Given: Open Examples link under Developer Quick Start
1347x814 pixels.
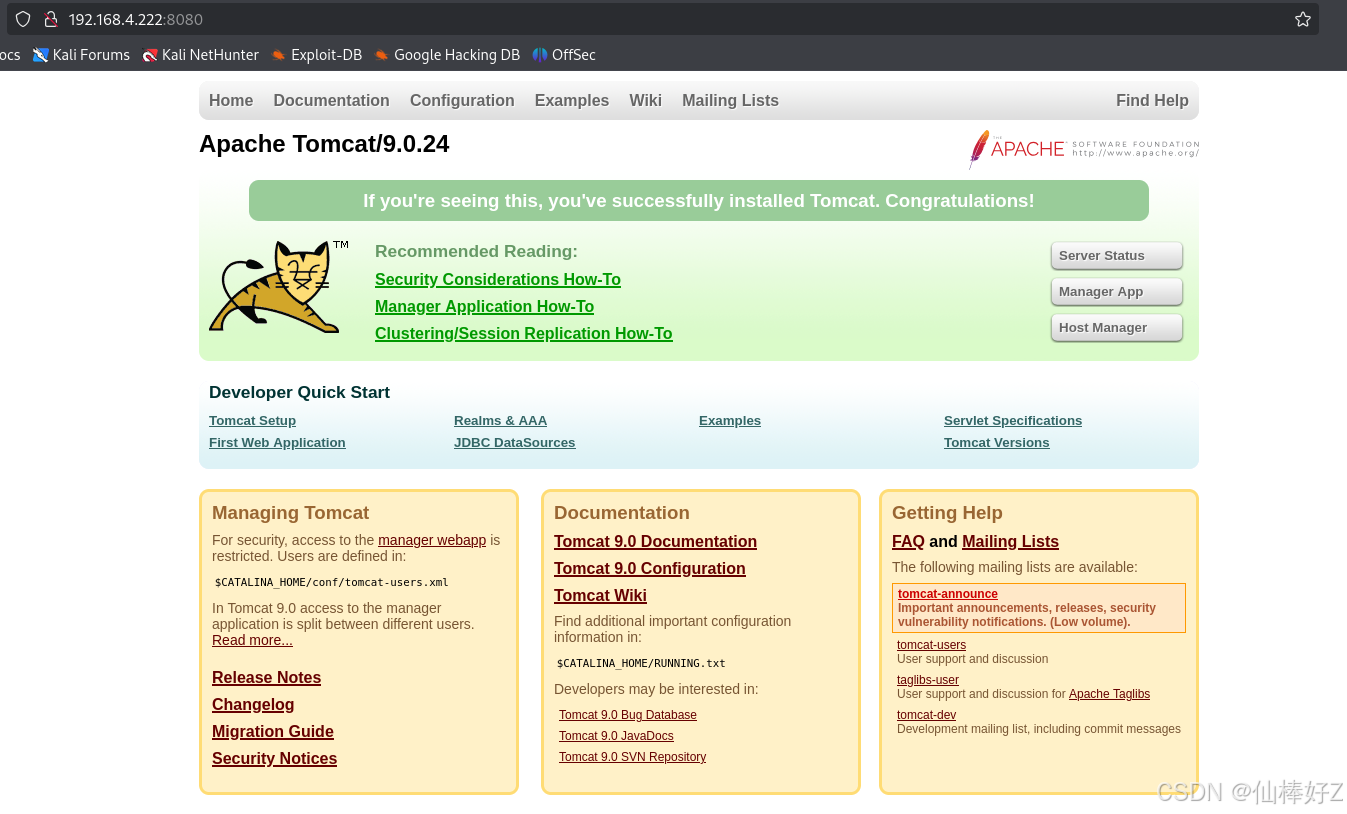Looking at the screenshot, I should (730, 421).
